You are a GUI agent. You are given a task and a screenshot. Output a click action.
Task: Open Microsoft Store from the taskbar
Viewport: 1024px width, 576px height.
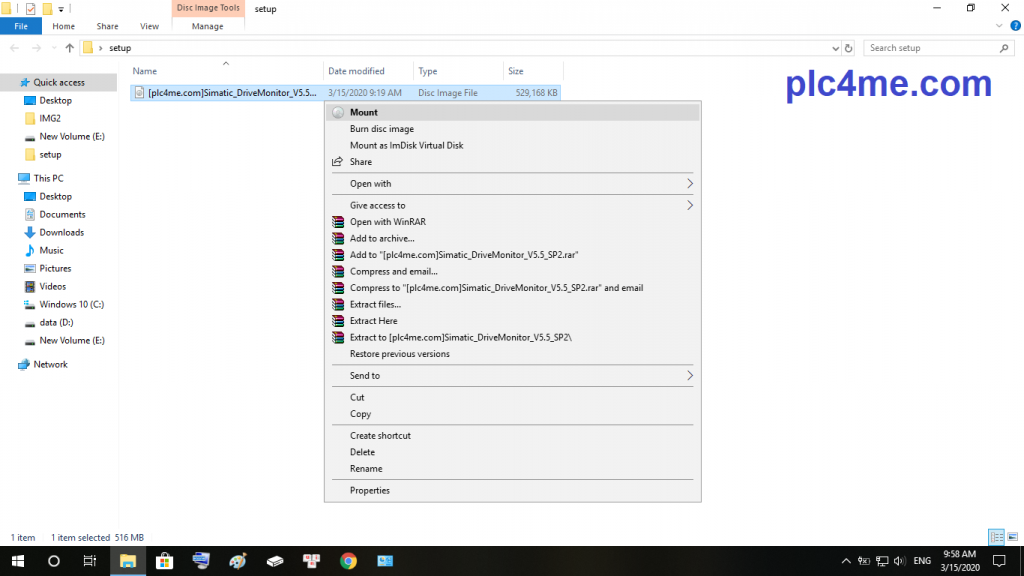pyautogui.click(x=165, y=561)
